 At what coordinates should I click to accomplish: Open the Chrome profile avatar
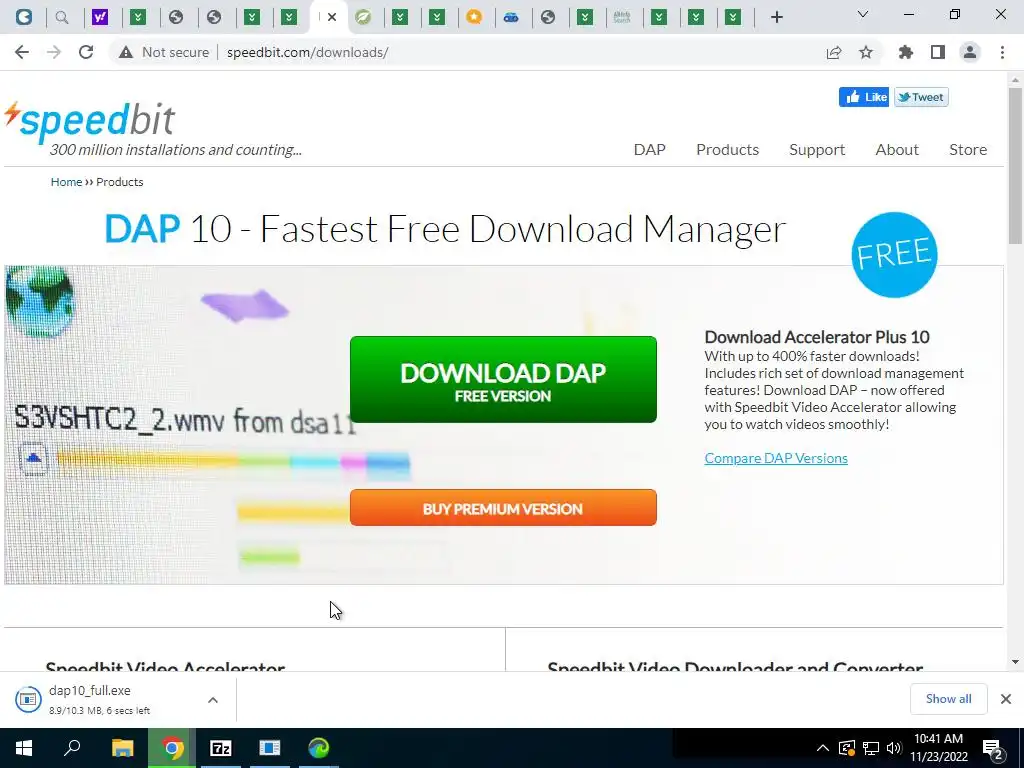(970, 52)
